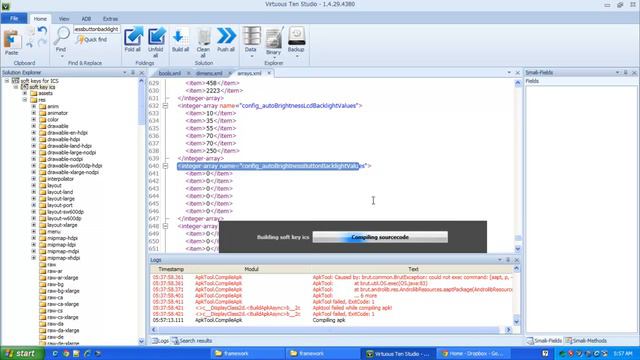The width and height of the screenshot is (640, 360).
Task: Select the interpolator folder
Action: (57, 179)
